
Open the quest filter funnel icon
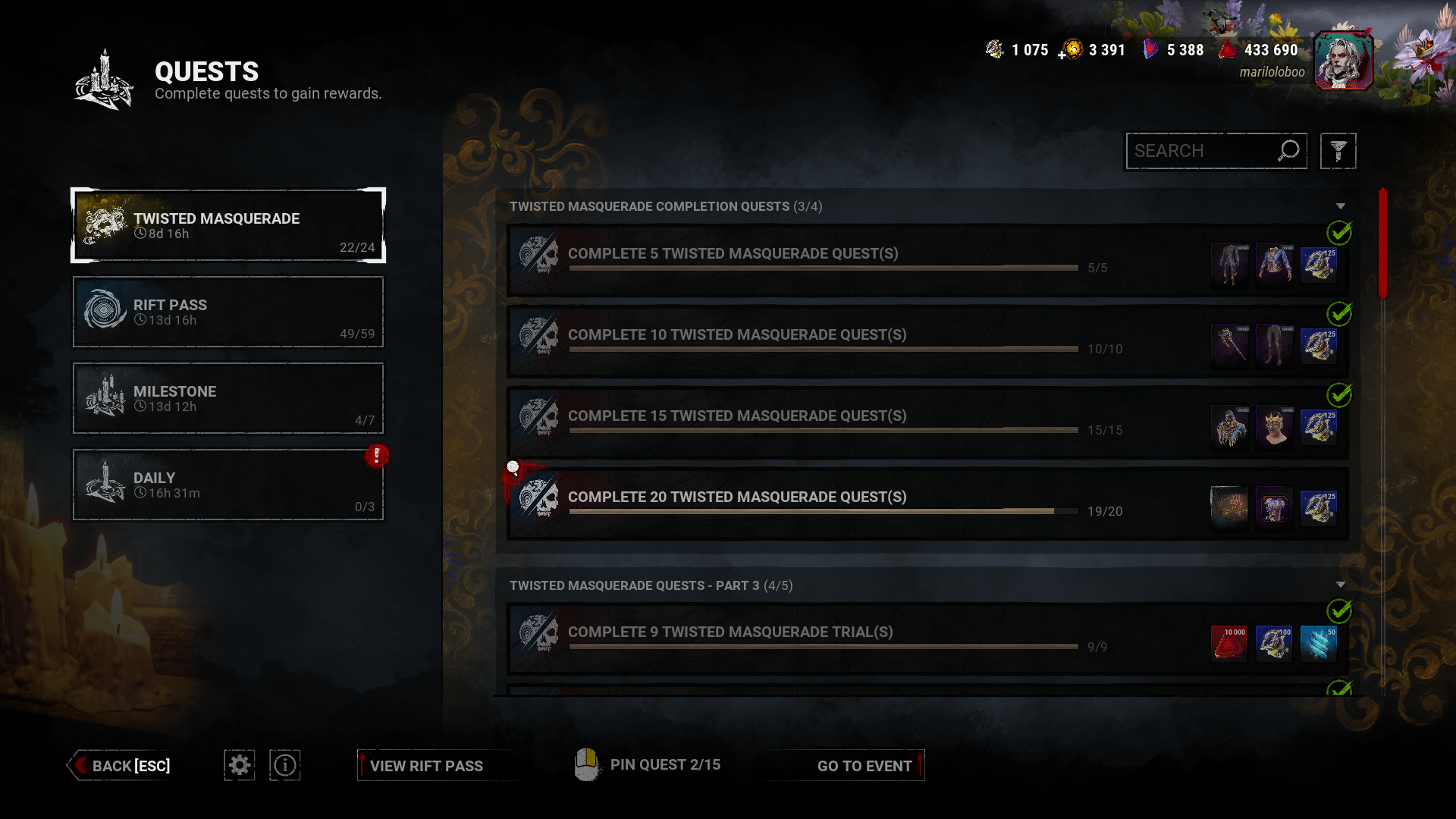tap(1338, 151)
